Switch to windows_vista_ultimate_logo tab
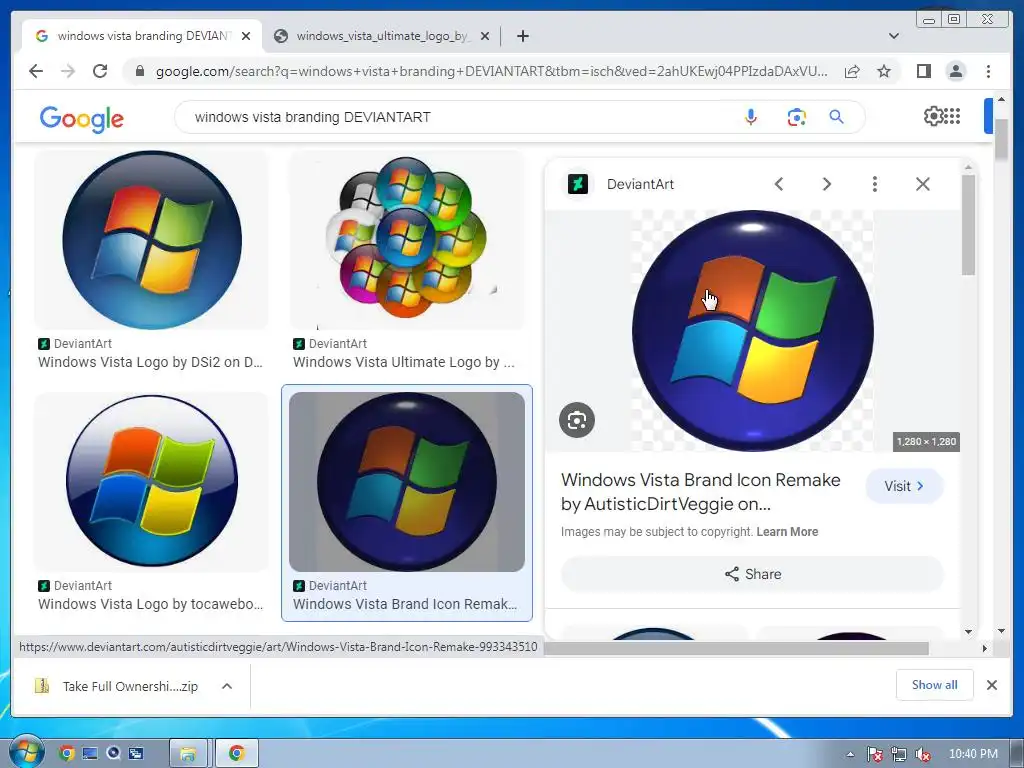Image resolution: width=1024 pixels, height=768 pixels. point(382,36)
